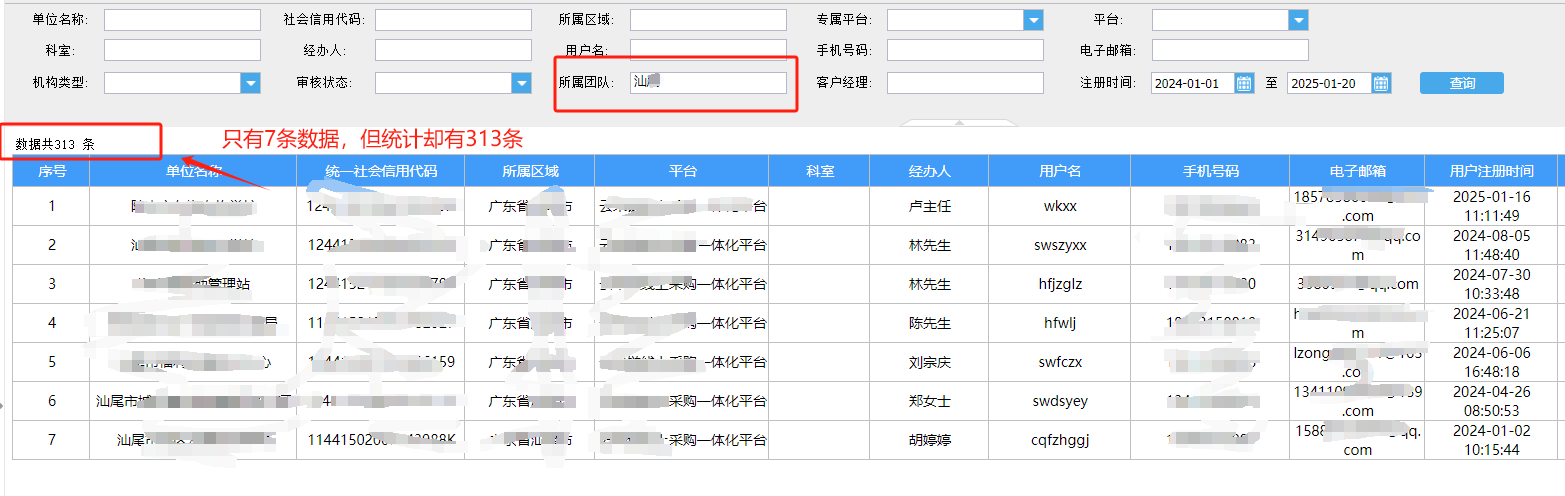This screenshot has width=1565, height=496.
Task: Sort by 序号 column header
Action: click(52, 171)
